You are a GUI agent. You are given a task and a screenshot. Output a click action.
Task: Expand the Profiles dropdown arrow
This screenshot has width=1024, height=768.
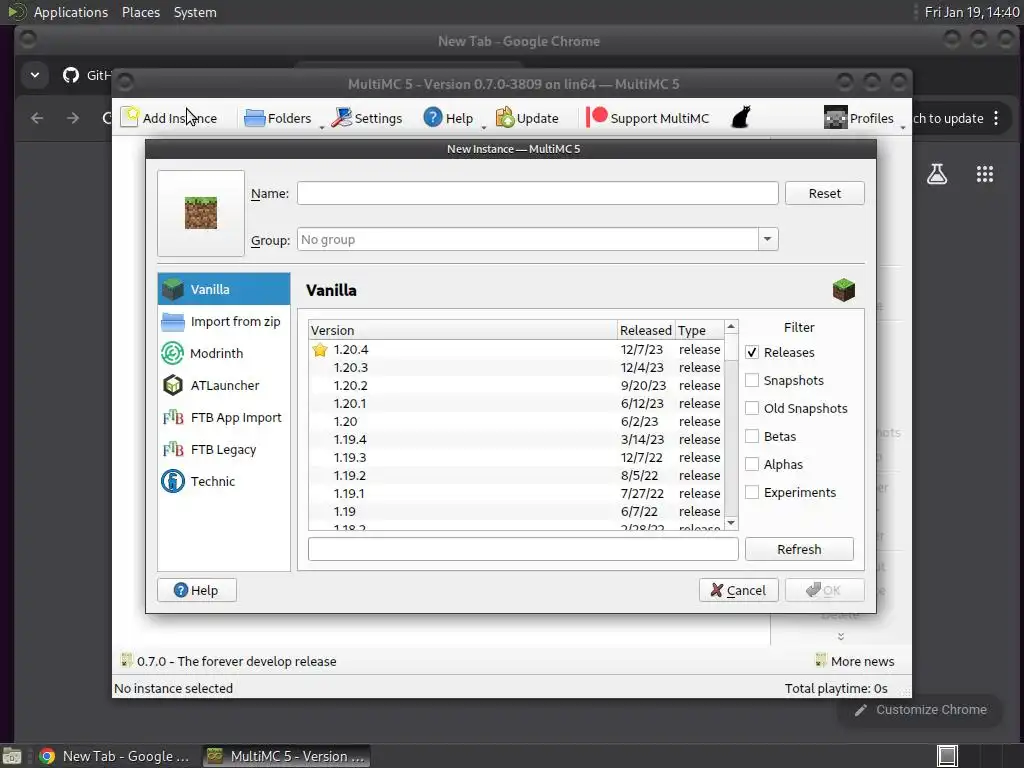(x=903, y=127)
